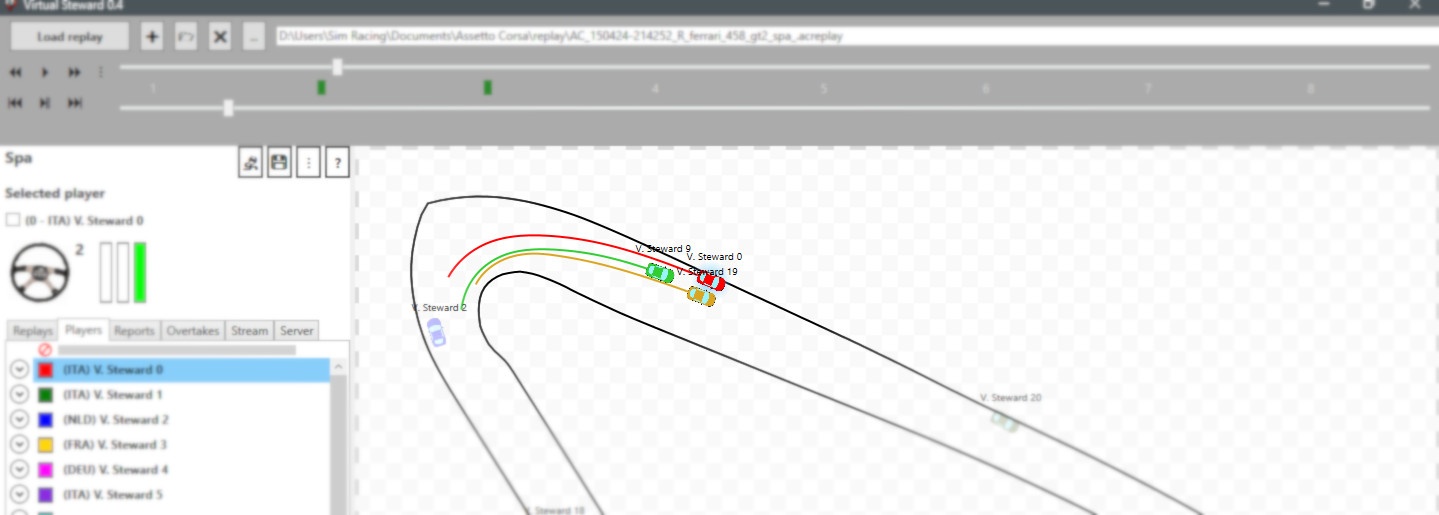Click the fast forward playback icon
1439x515 pixels.
[74, 72]
